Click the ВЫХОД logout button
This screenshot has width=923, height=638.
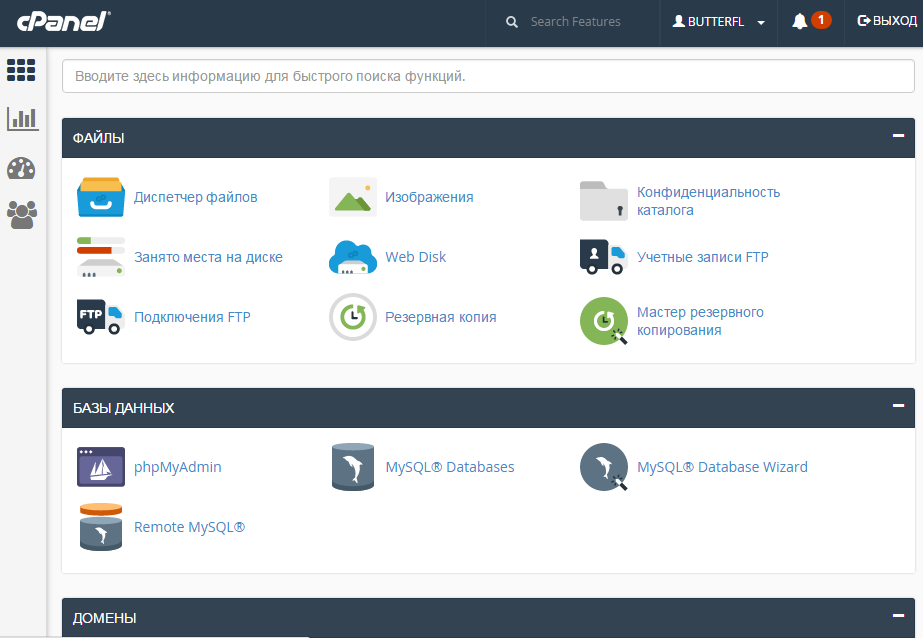click(x=887, y=22)
